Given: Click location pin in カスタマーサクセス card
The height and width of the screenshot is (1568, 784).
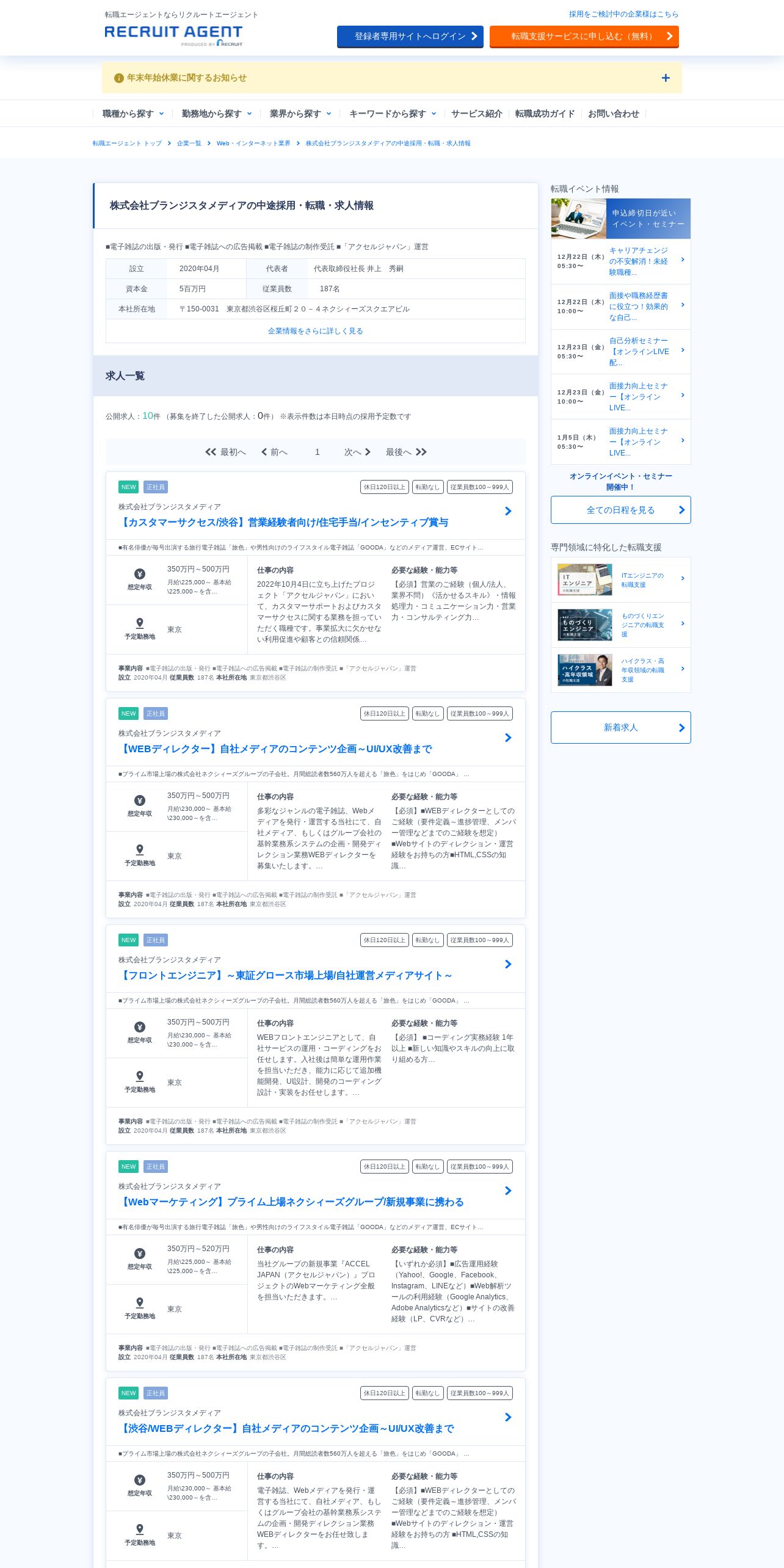Looking at the screenshot, I should [x=140, y=623].
